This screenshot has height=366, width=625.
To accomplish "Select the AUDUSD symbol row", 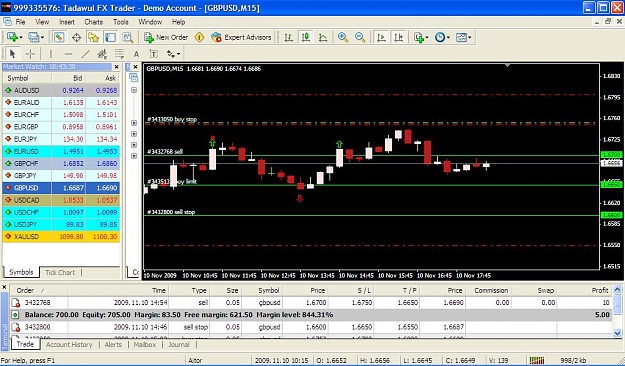I will click(x=61, y=91).
